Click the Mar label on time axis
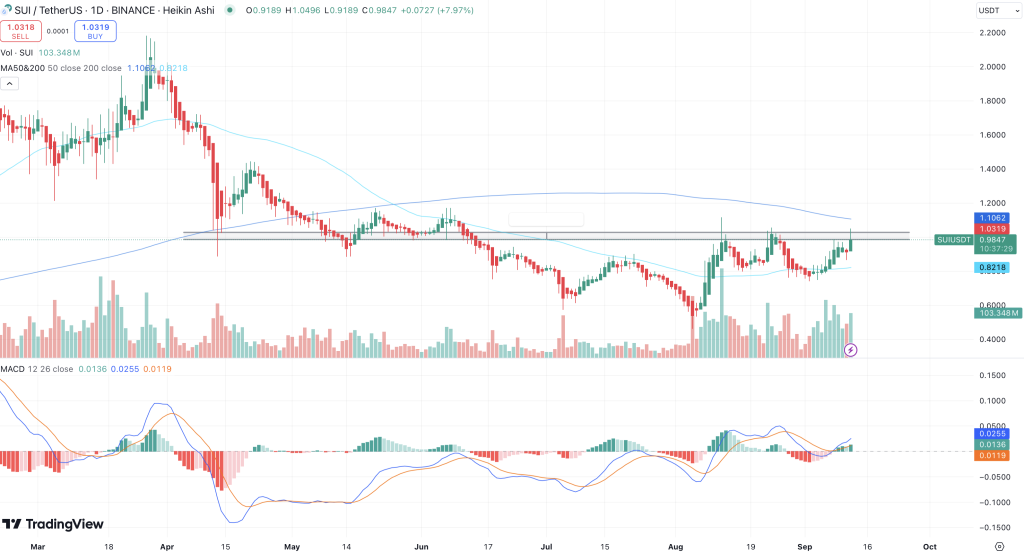The height and width of the screenshot is (553, 1024). [37, 546]
